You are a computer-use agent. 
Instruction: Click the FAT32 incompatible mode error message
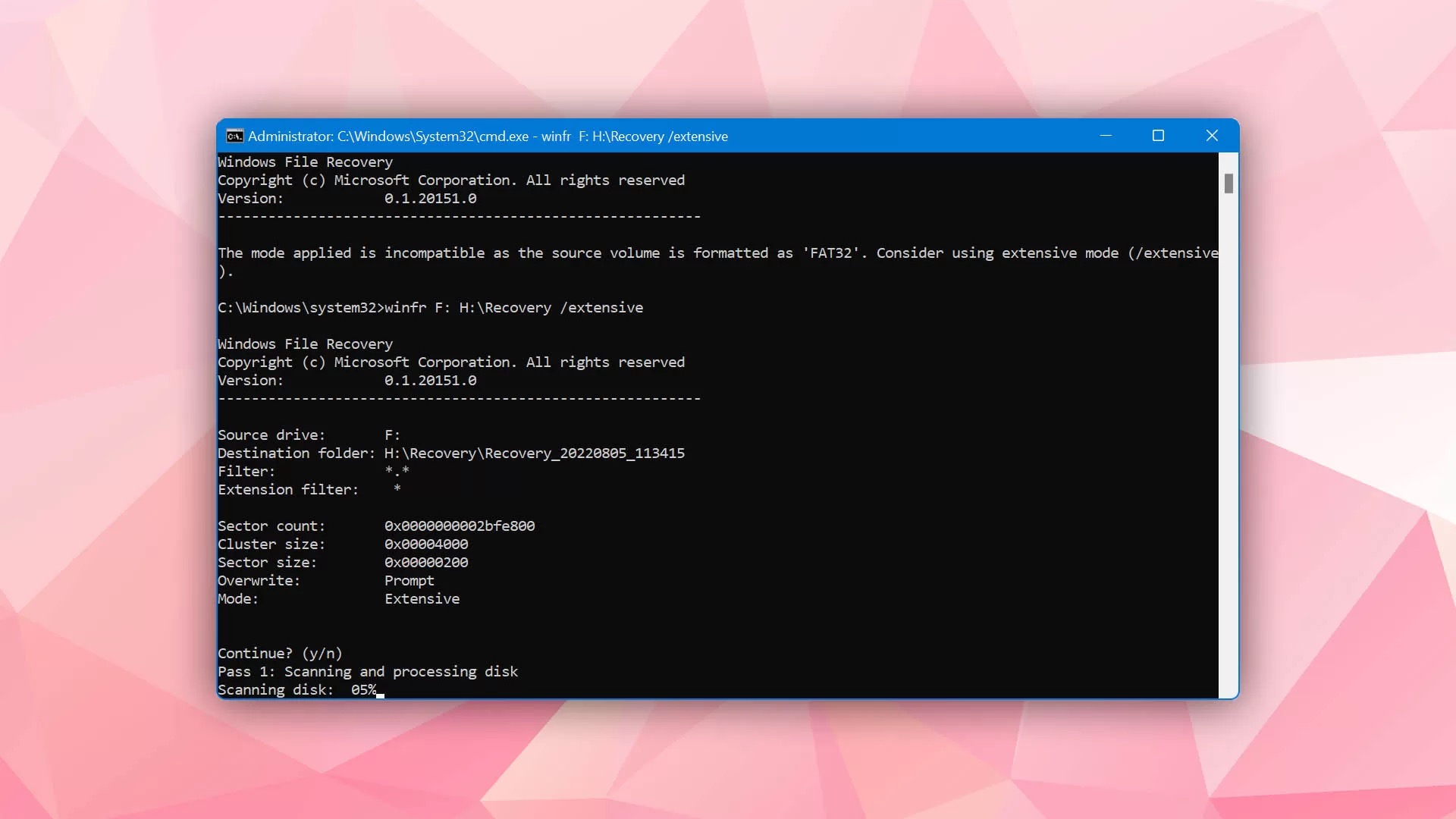pyautogui.click(x=718, y=262)
